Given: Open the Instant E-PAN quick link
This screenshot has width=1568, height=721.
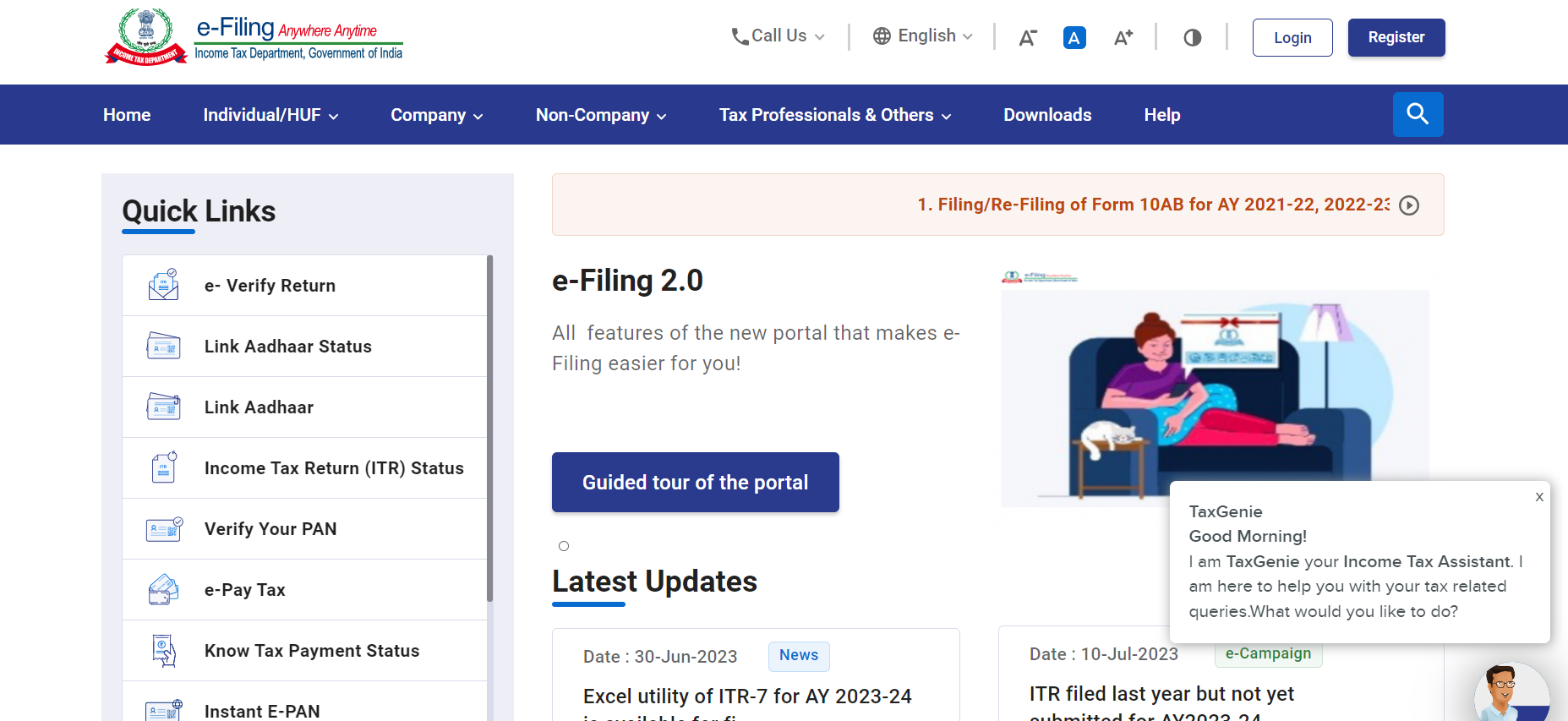Looking at the screenshot, I should click(304, 703).
